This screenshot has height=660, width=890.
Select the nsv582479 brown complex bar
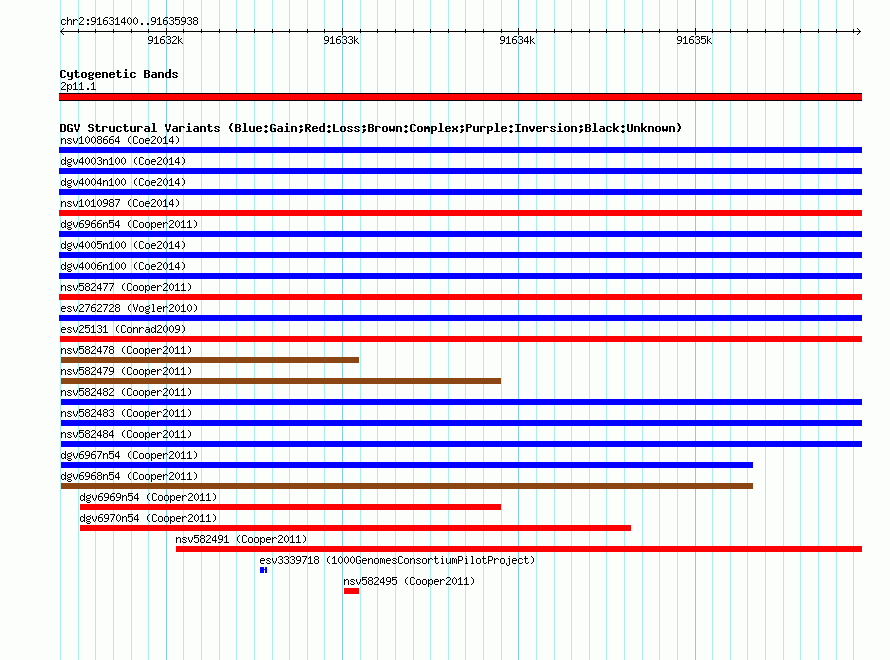[280, 381]
